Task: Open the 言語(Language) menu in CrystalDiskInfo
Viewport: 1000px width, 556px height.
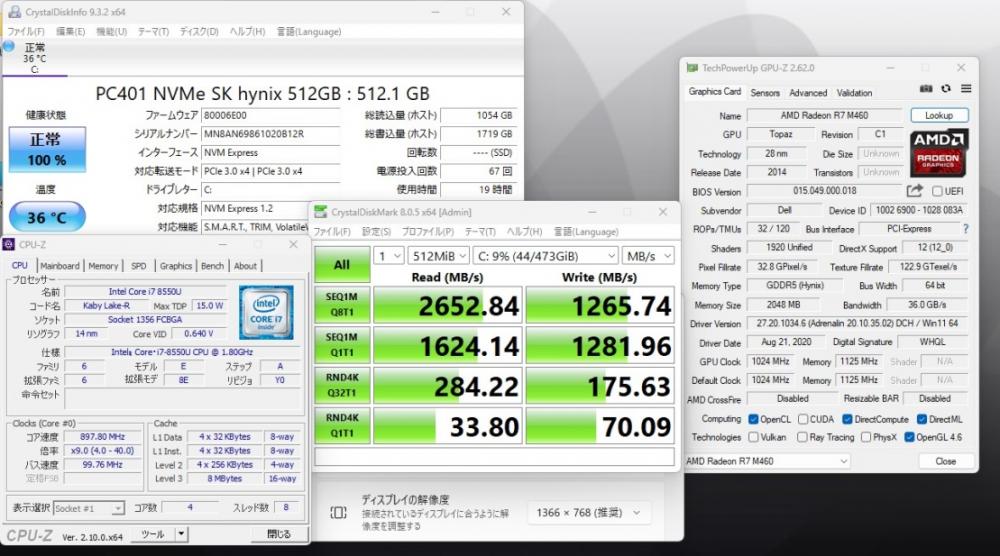Action: [309, 31]
